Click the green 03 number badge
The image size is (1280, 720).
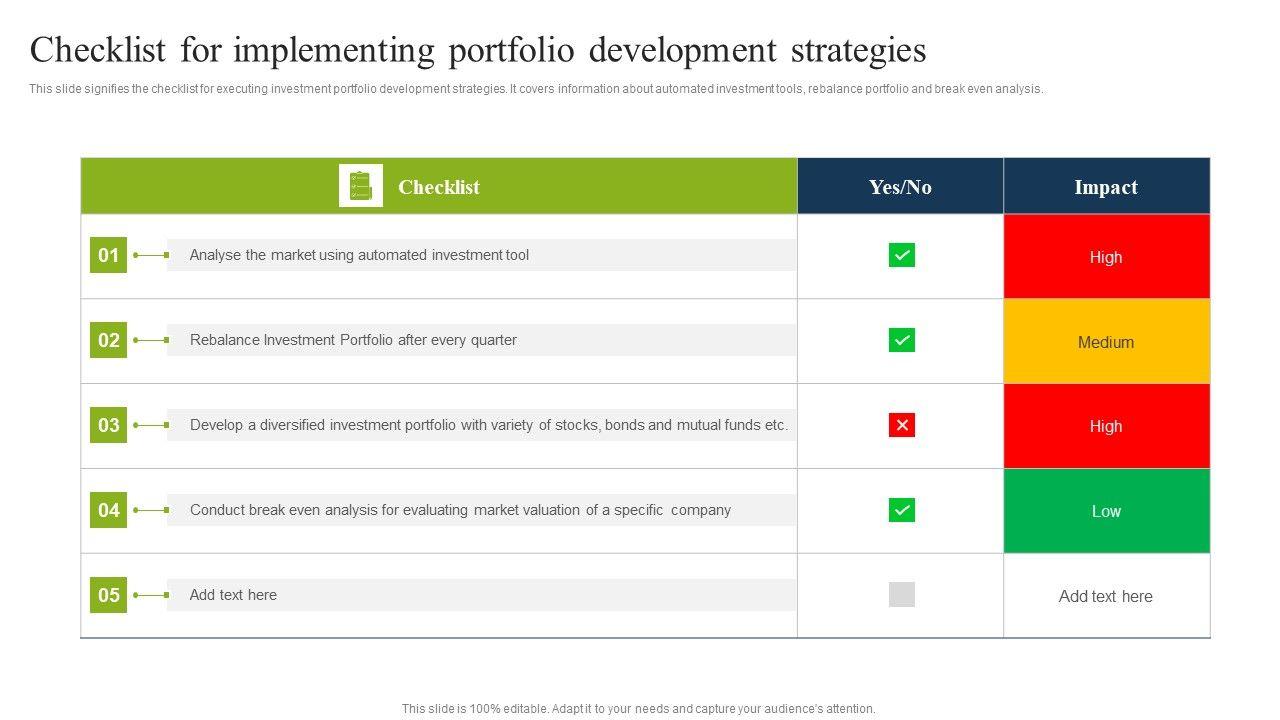(x=108, y=425)
